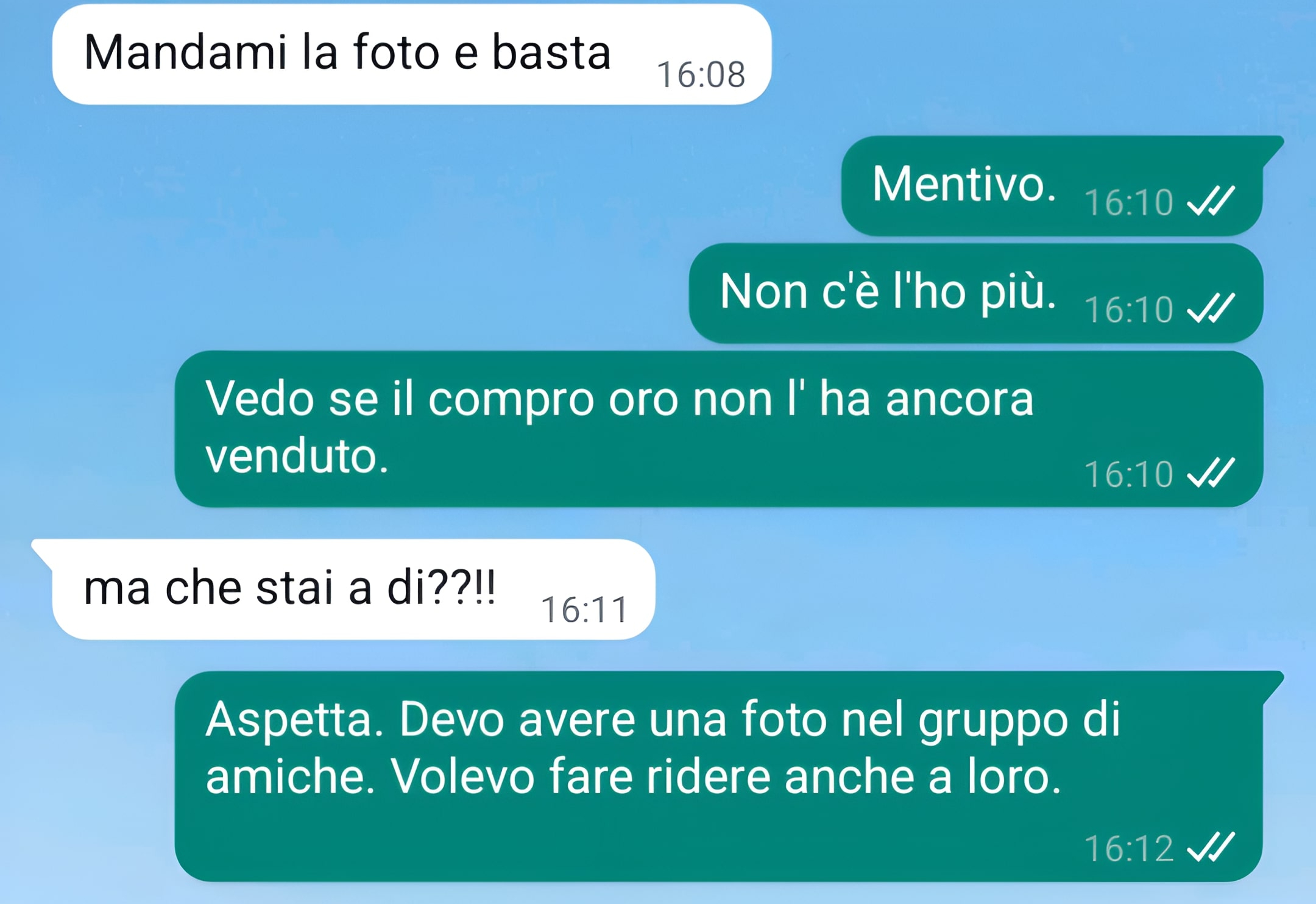Screen dimensions: 1316x904
Task: Click the double checkmark on the "Mentivo." message
Action: (1211, 201)
